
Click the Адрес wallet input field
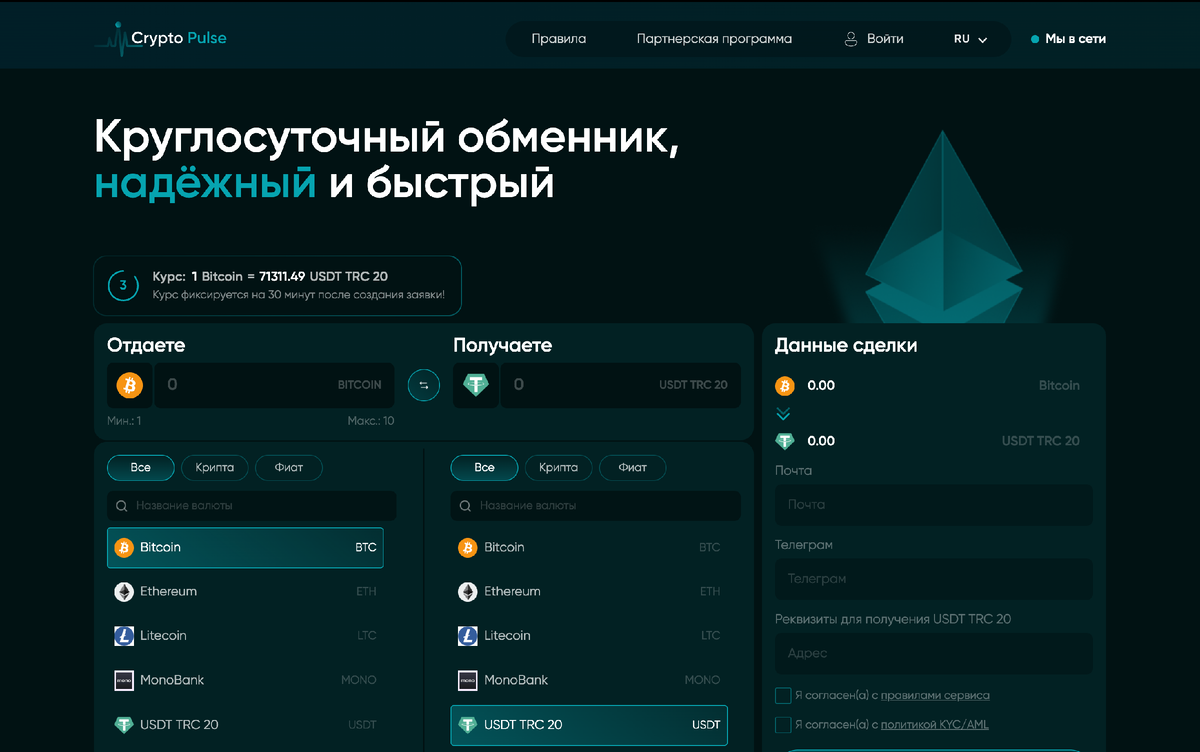click(x=934, y=653)
